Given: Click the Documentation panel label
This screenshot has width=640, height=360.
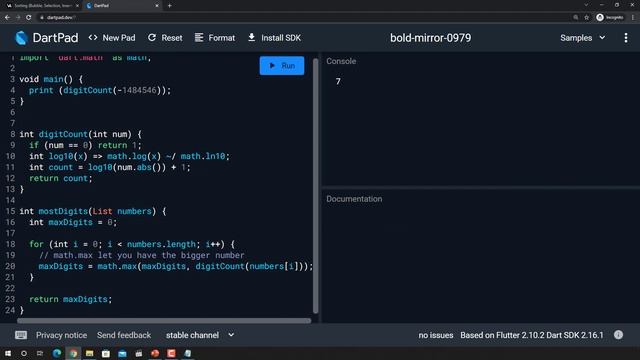Looking at the screenshot, I should pyautogui.click(x=354, y=199).
